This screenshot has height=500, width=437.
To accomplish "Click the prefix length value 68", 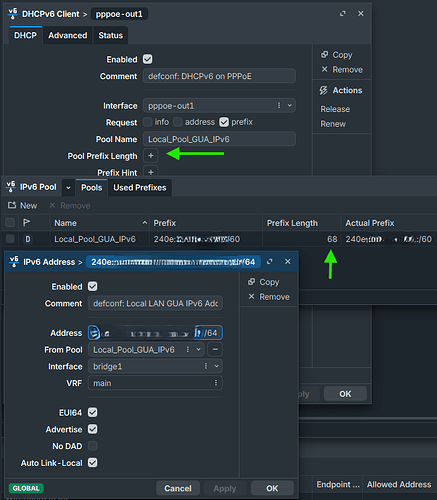I will pos(332,239).
